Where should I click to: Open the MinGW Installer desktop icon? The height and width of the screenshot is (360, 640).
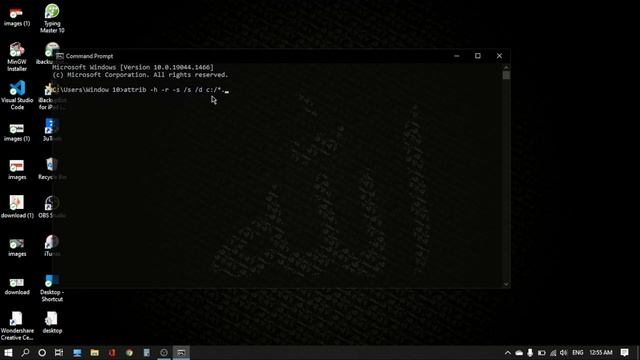pyautogui.click(x=17, y=57)
